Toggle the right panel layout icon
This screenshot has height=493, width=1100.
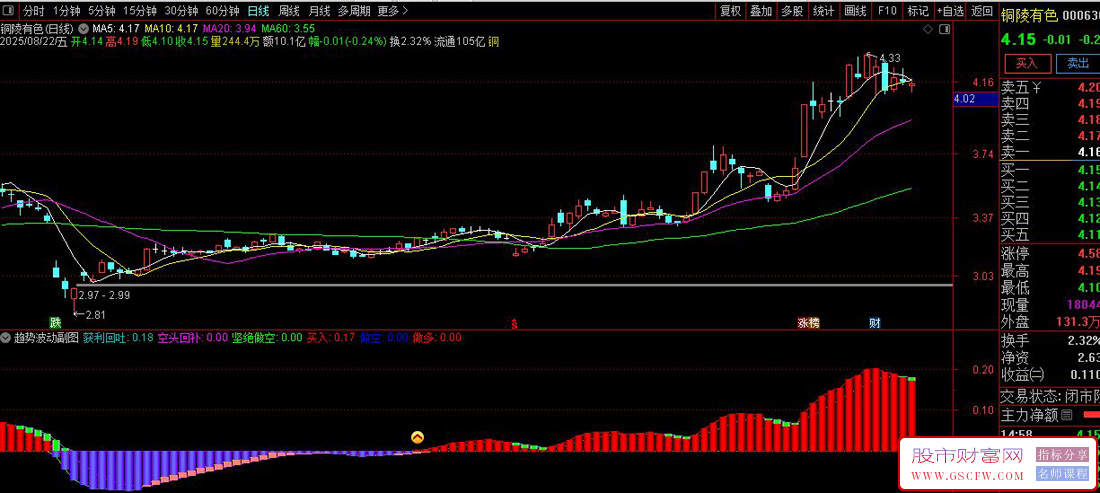[944, 29]
